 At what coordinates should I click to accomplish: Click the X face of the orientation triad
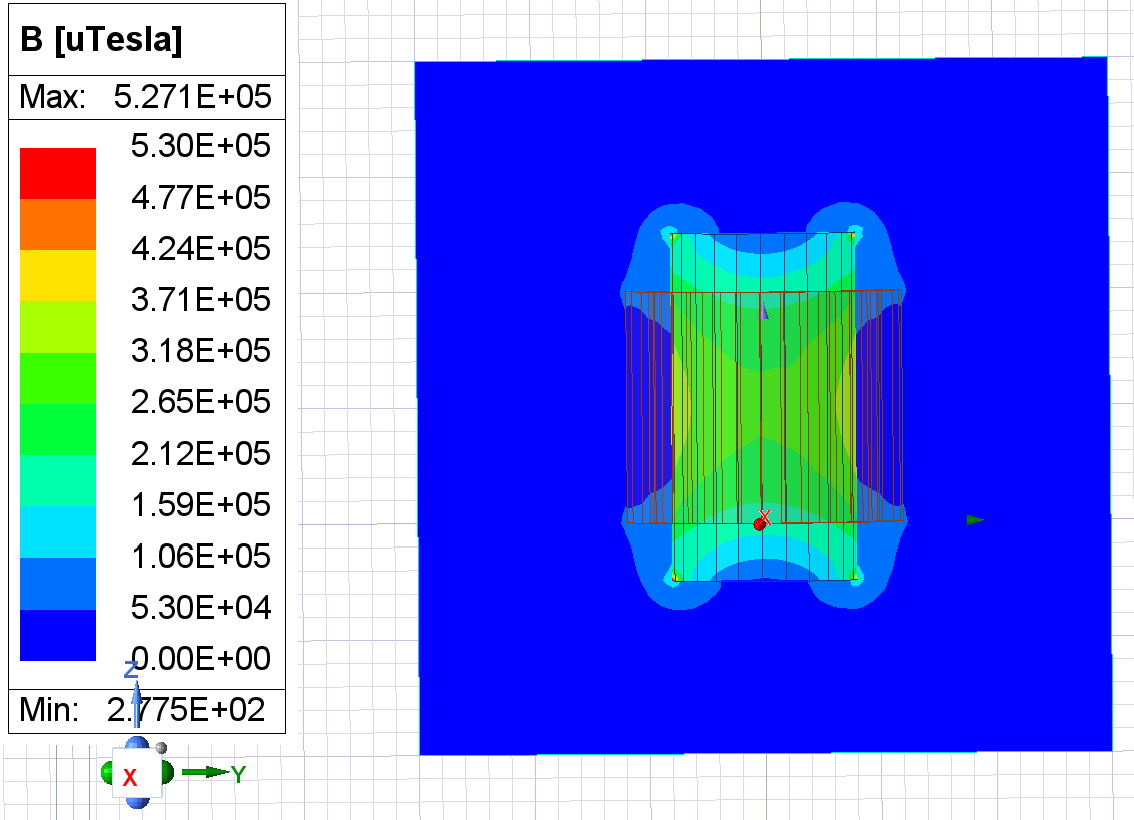[x=131, y=777]
